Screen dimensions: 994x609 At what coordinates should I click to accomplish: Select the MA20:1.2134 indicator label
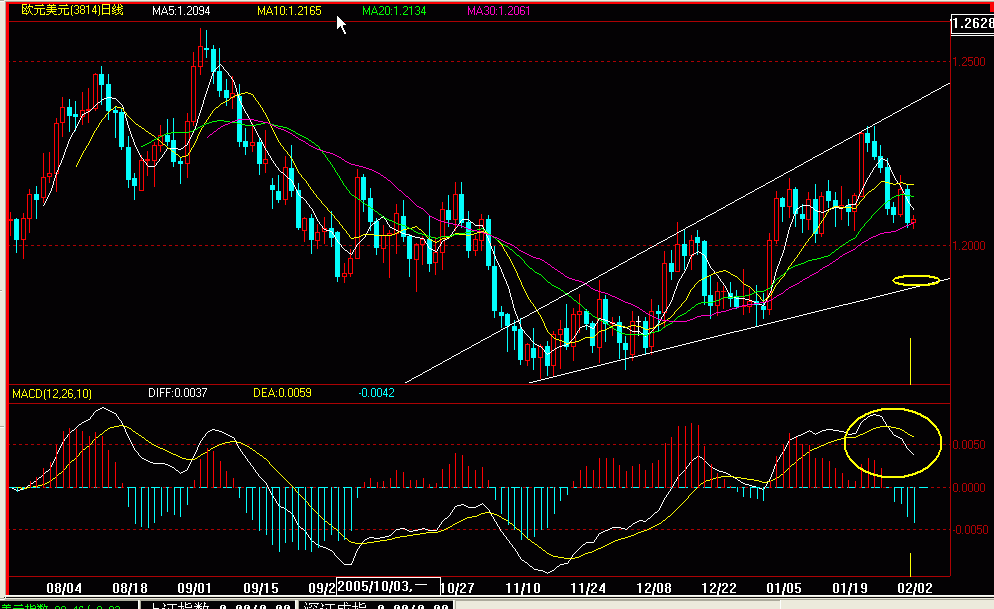394,11
